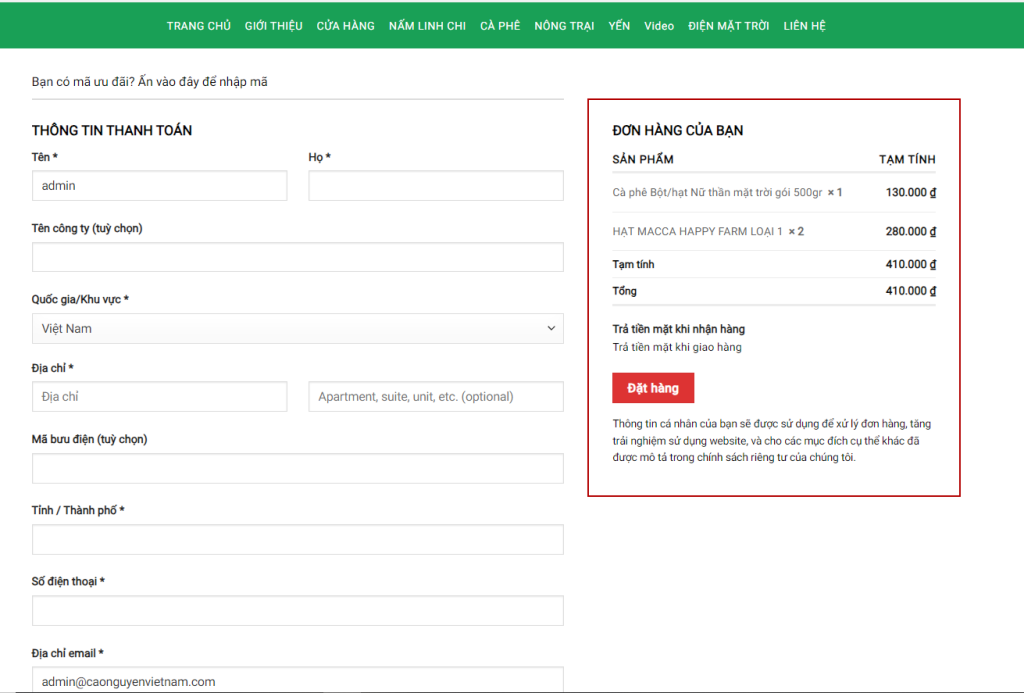This screenshot has height=693, width=1024.
Task: Open the TRANG CHỦ menu item
Action: pos(198,26)
